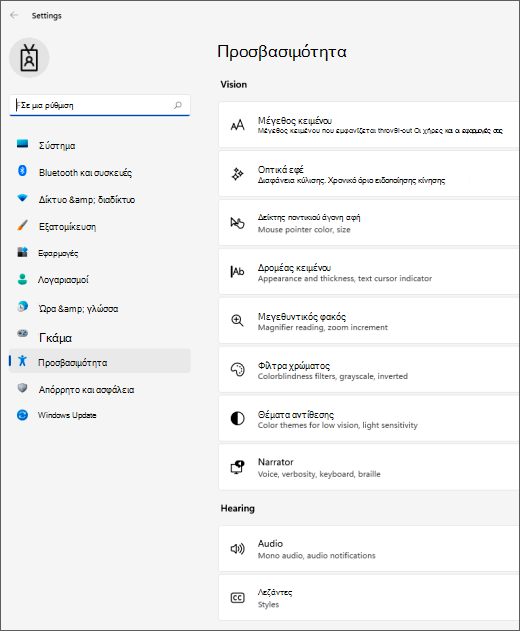520x631 pixels.
Task: Open Audio mono audio settings
Action: (x=368, y=549)
